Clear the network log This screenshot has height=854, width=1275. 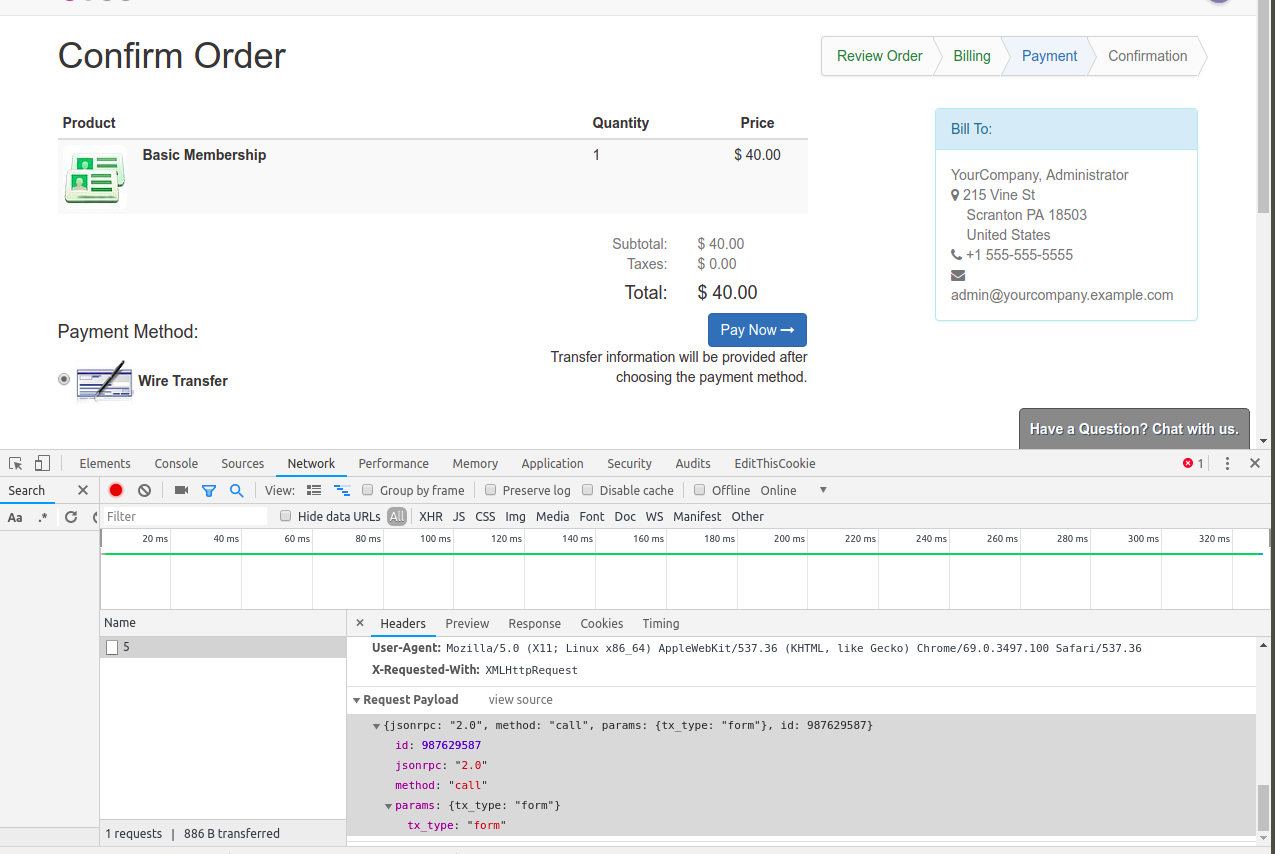pos(144,490)
